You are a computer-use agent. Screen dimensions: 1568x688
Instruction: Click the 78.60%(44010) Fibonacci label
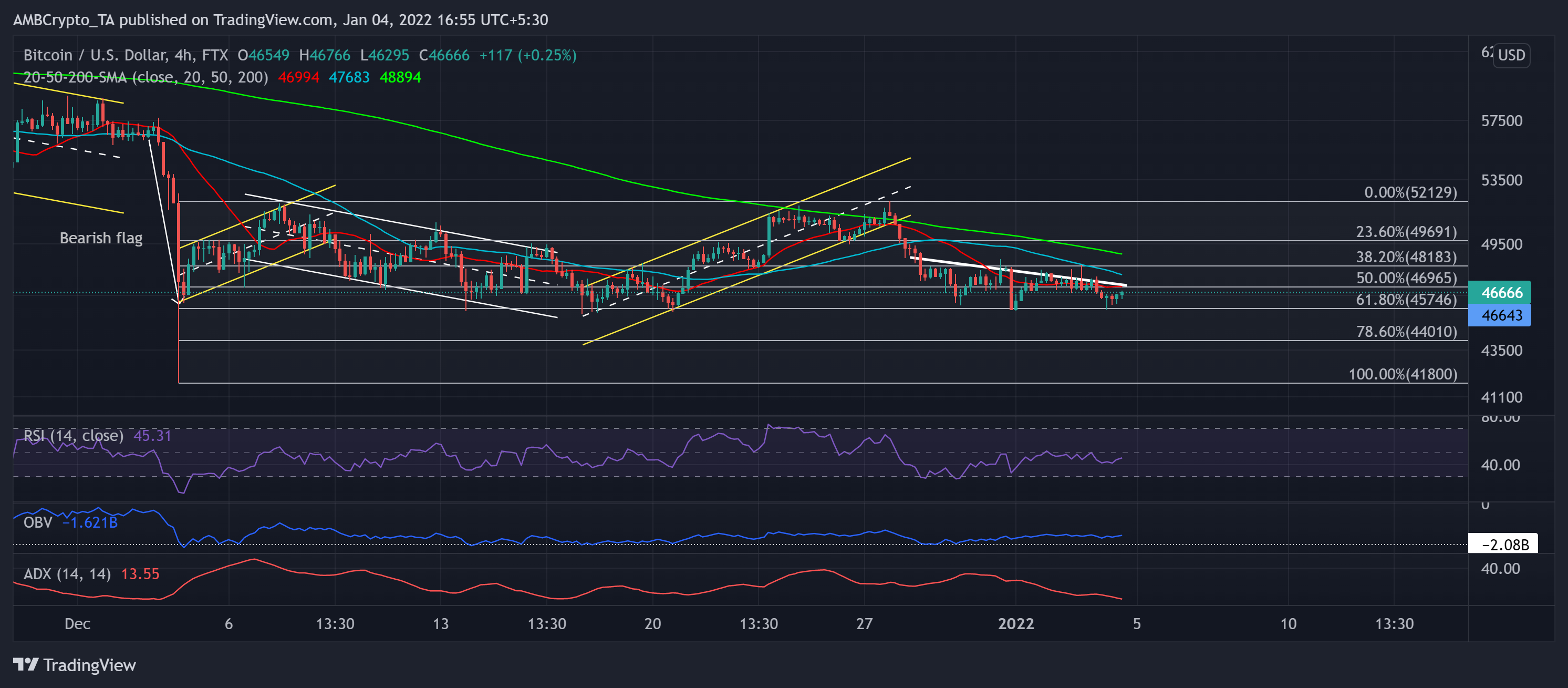(1406, 332)
